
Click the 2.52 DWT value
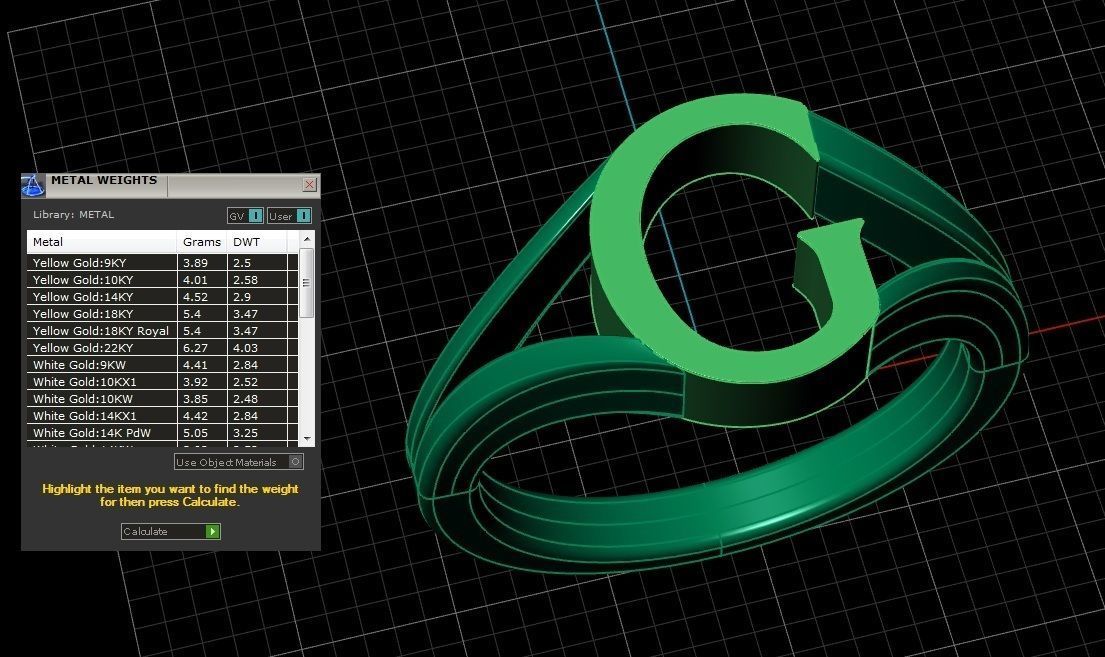click(x=245, y=381)
